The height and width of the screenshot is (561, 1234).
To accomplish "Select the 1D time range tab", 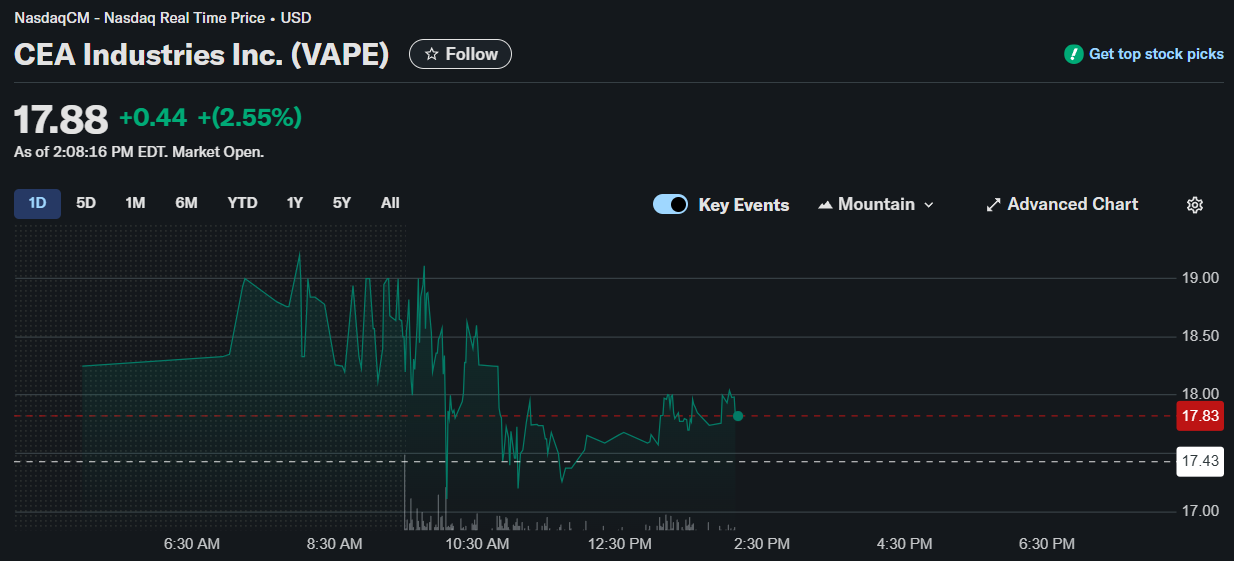I will 37,203.
